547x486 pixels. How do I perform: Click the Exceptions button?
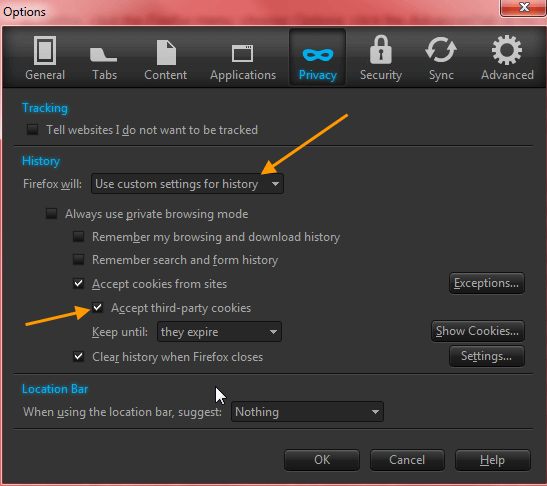(487, 283)
